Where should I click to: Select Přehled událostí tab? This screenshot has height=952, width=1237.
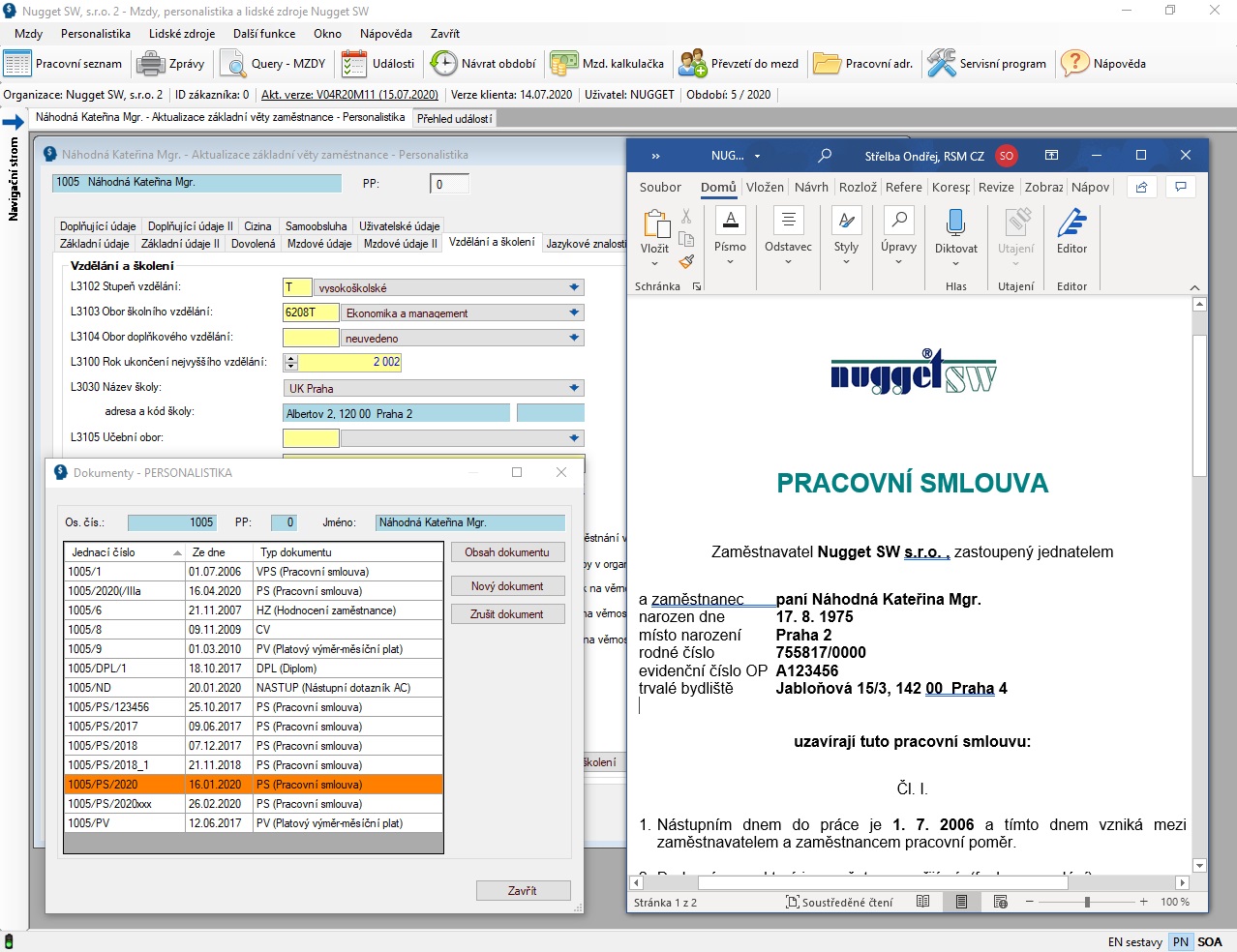point(455,118)
